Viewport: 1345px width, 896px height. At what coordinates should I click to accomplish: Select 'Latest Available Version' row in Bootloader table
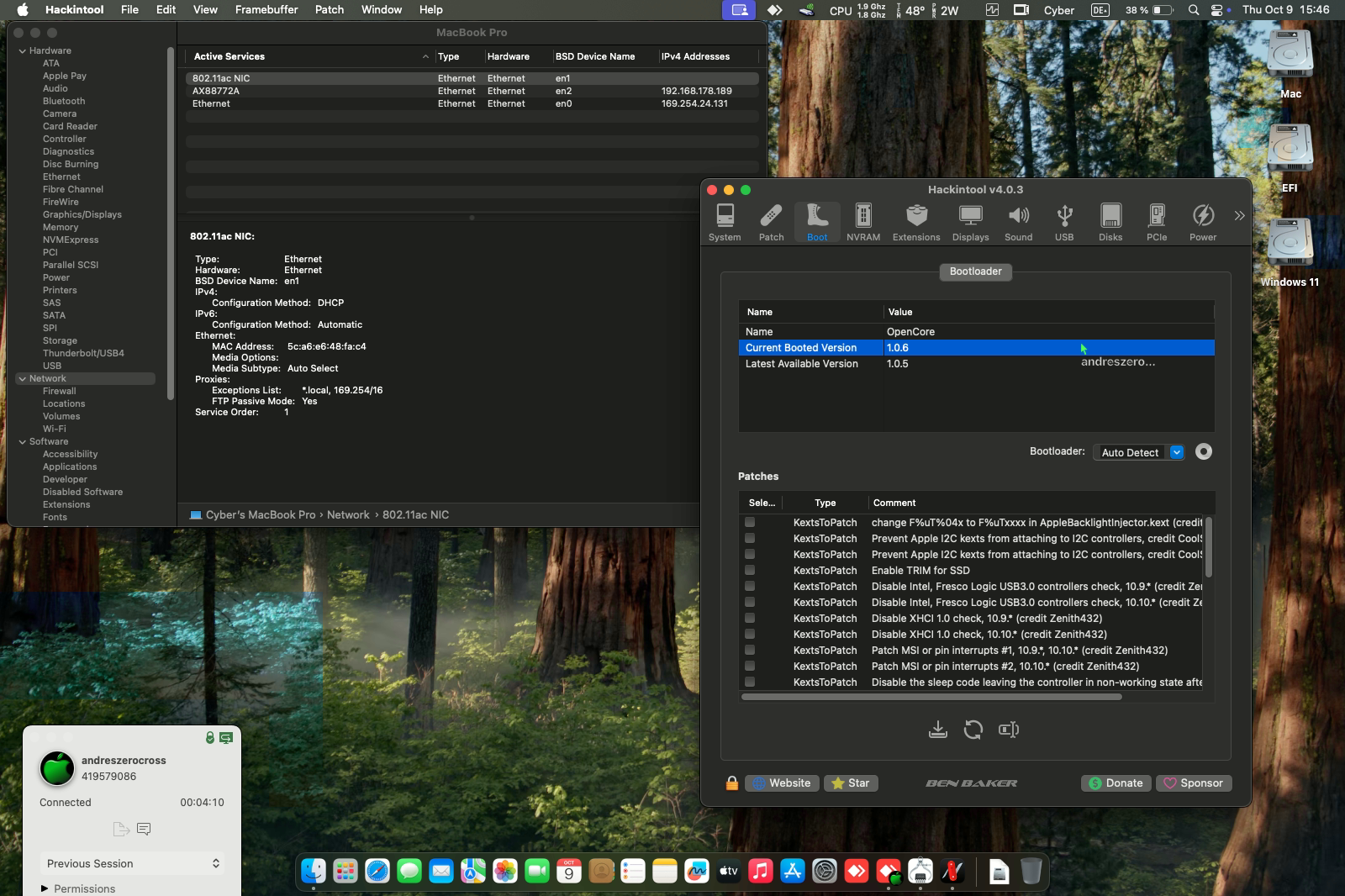pyautogui.click(x=976, y=364)
